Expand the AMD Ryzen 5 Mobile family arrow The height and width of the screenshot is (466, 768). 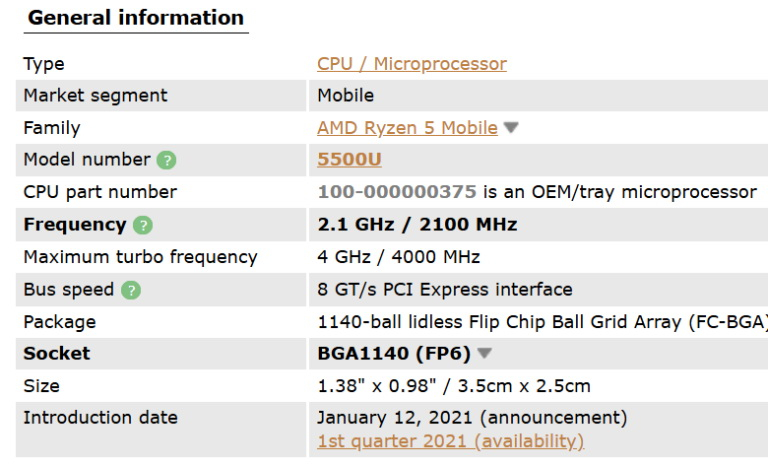coord(511,128)
